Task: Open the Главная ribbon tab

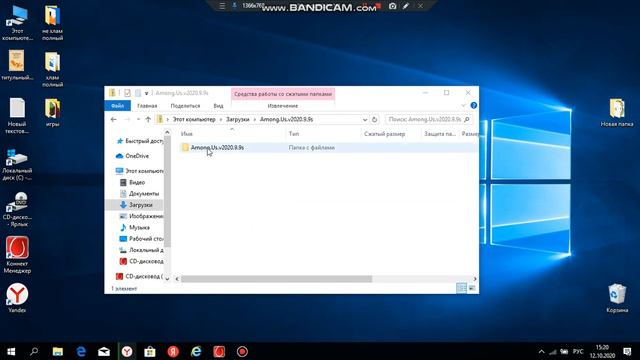Action: click(x=147, y=106)
